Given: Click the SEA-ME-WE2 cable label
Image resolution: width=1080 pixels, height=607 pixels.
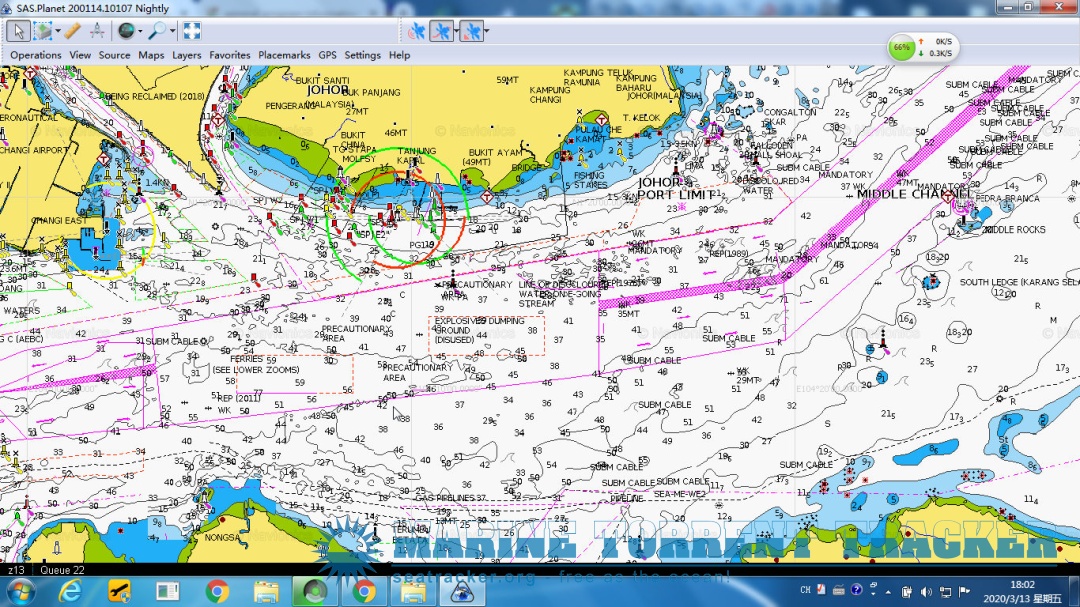Looking at the screenshot, I should (680, 494).
